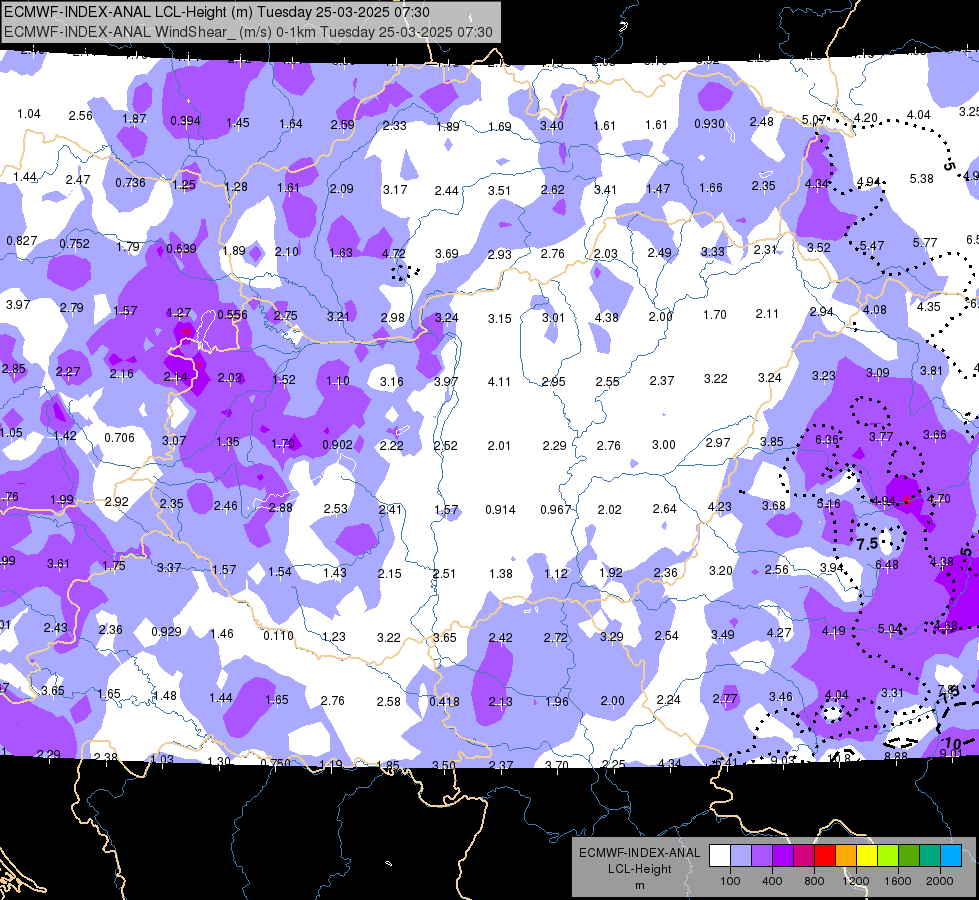Select the teal legend swatch
This screenshot has height=900, width=979.
930,856
